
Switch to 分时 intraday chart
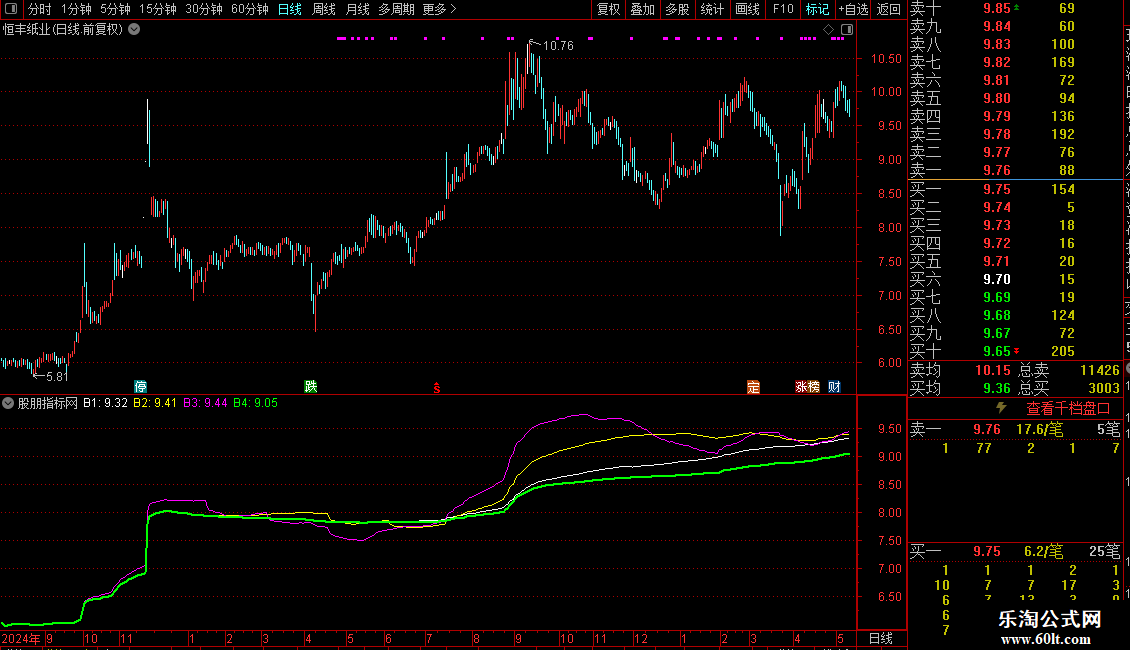tap(40, 9)
